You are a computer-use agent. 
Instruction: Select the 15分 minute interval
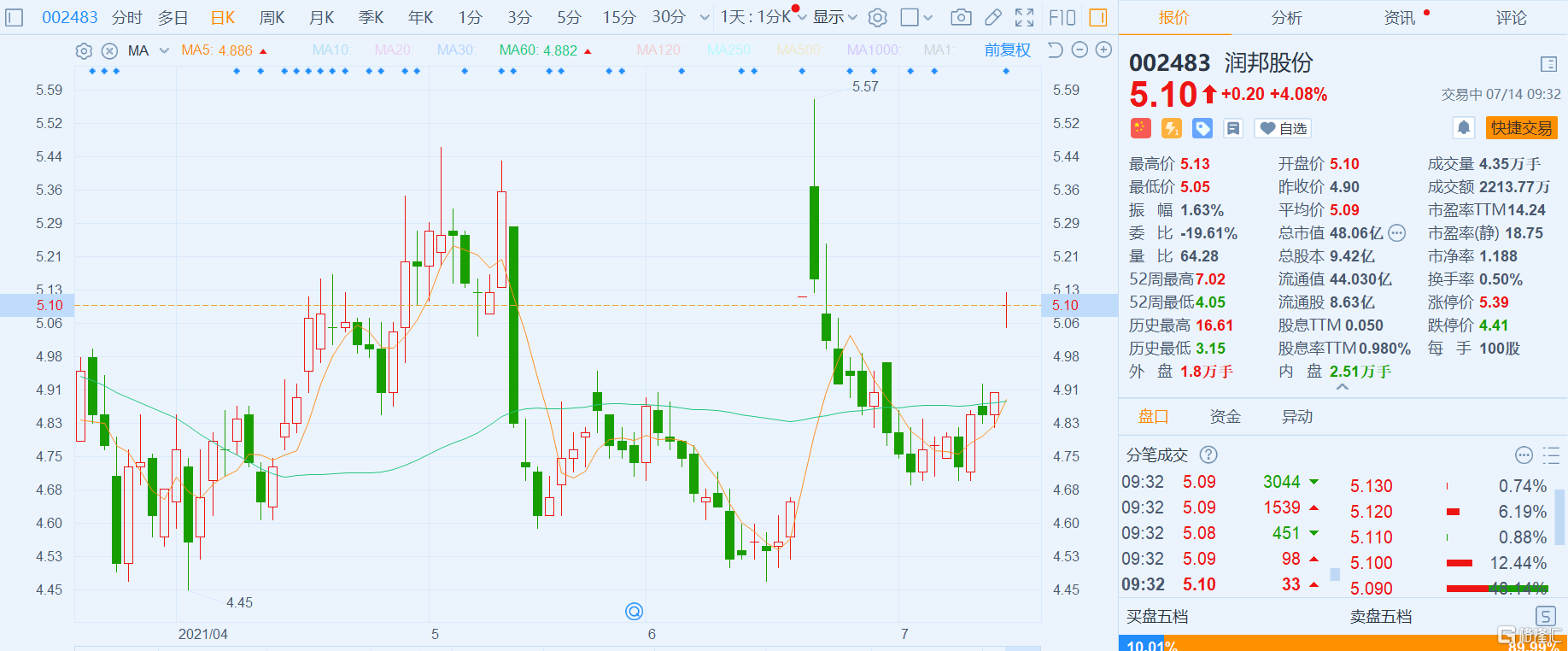tap(619, 17)
